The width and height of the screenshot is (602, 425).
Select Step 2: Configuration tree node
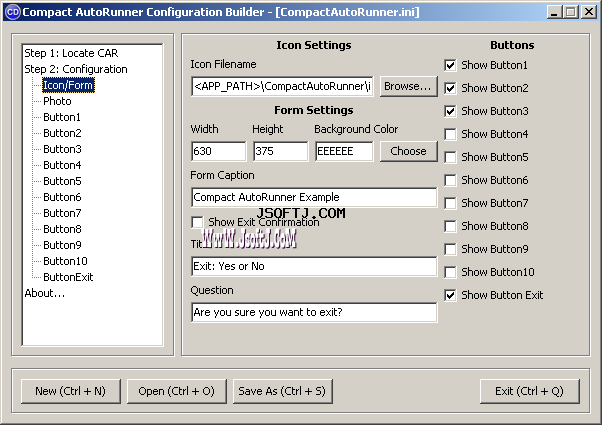[76, 69]
